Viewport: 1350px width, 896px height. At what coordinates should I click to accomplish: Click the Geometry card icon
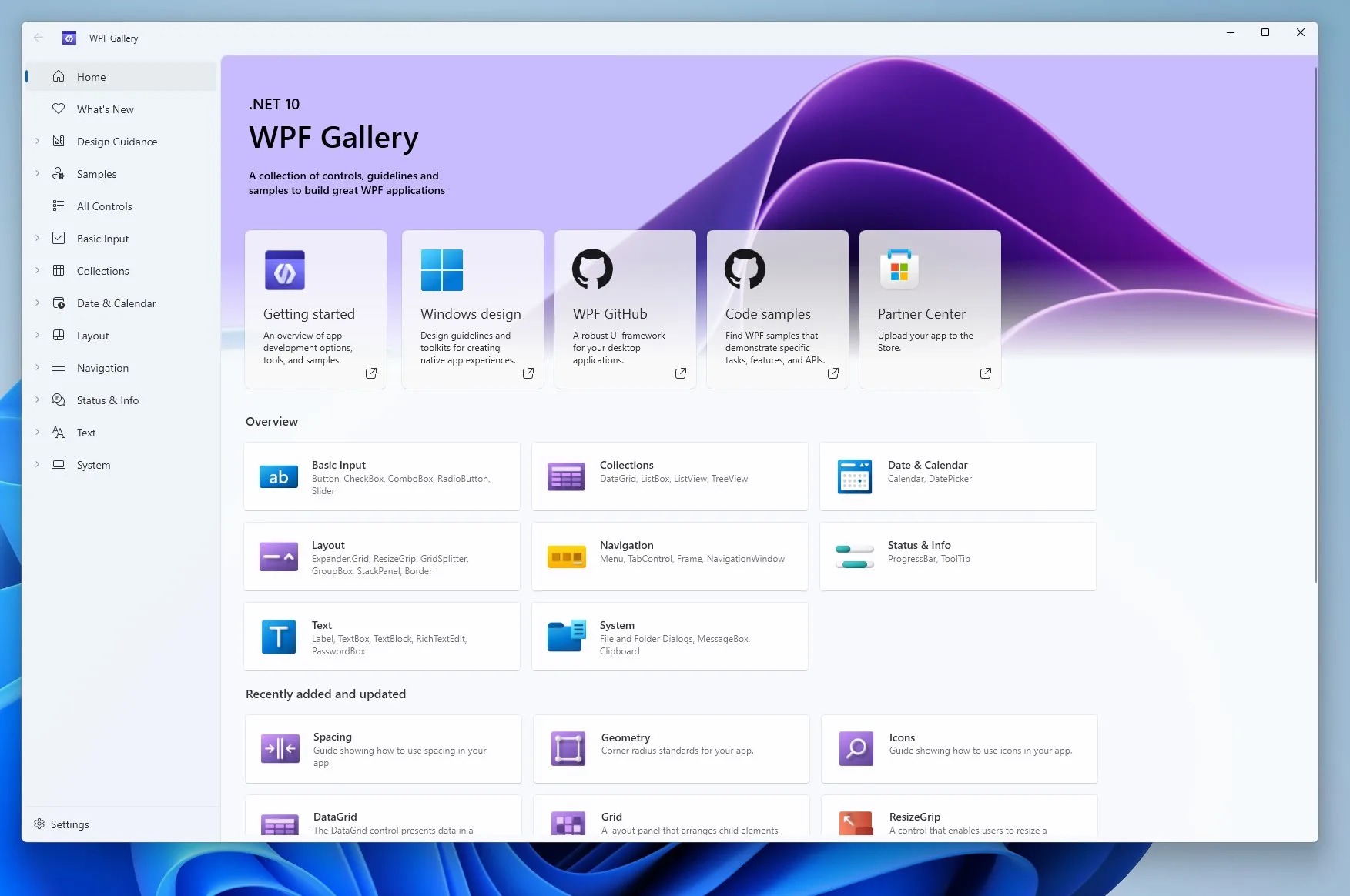pos(568,748)
